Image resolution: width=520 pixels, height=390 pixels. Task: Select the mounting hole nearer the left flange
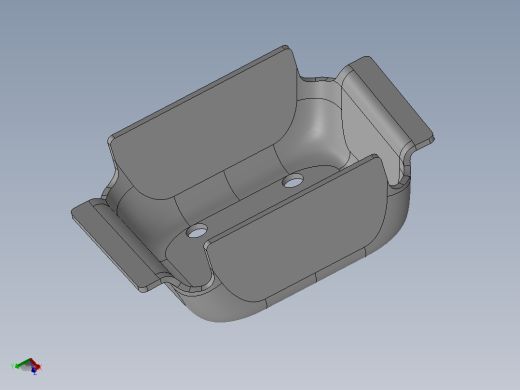coord(197,231)
